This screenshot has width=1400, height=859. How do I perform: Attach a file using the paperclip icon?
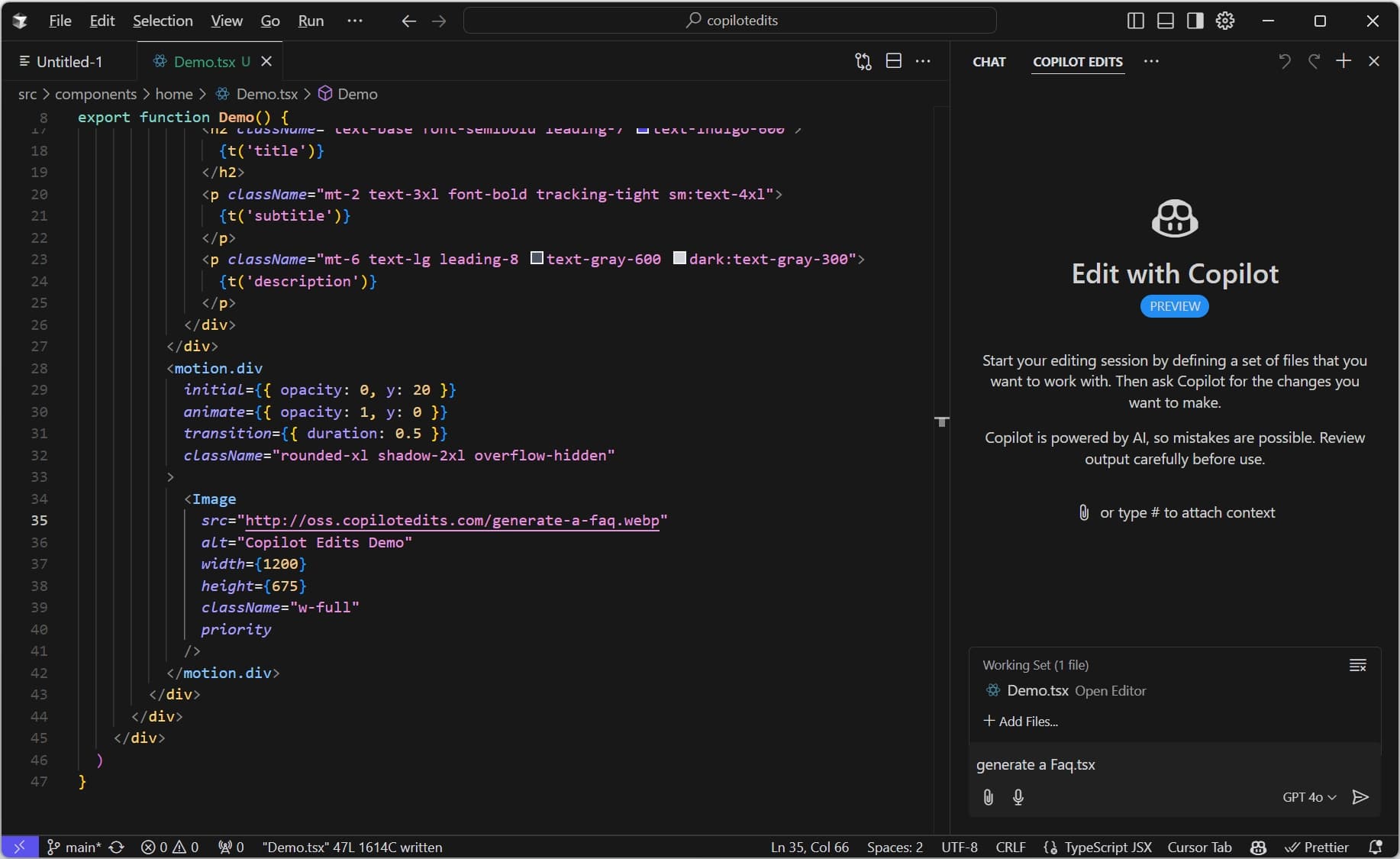point(988,798)
